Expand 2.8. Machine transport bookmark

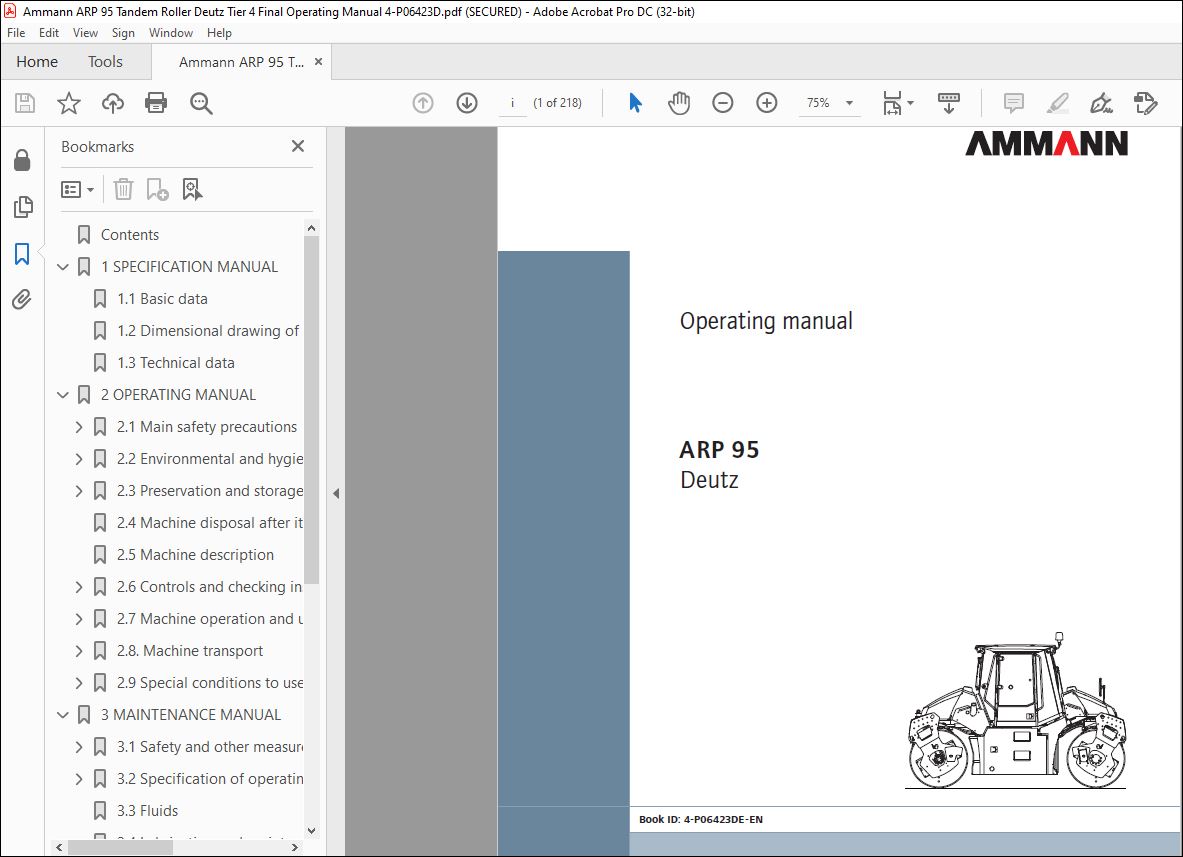pos(79,651)
